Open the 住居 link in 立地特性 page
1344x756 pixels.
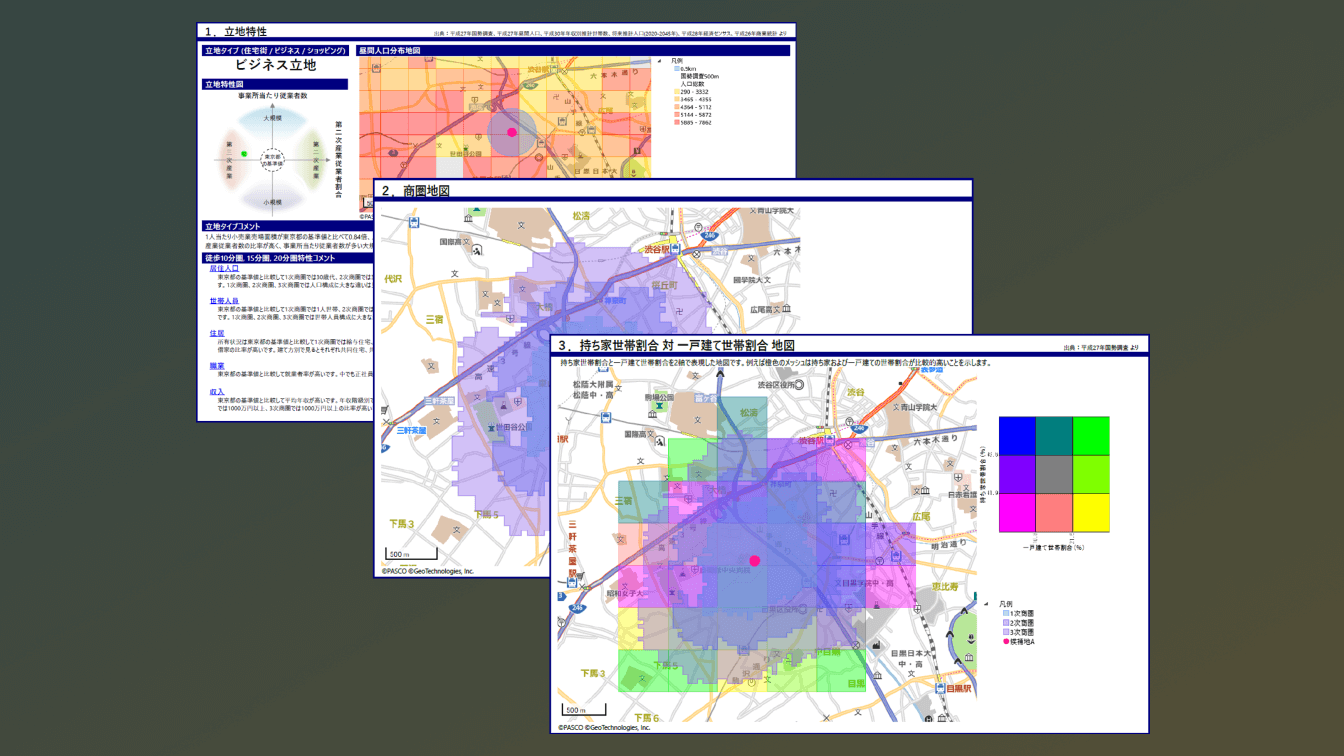(217, 333)
